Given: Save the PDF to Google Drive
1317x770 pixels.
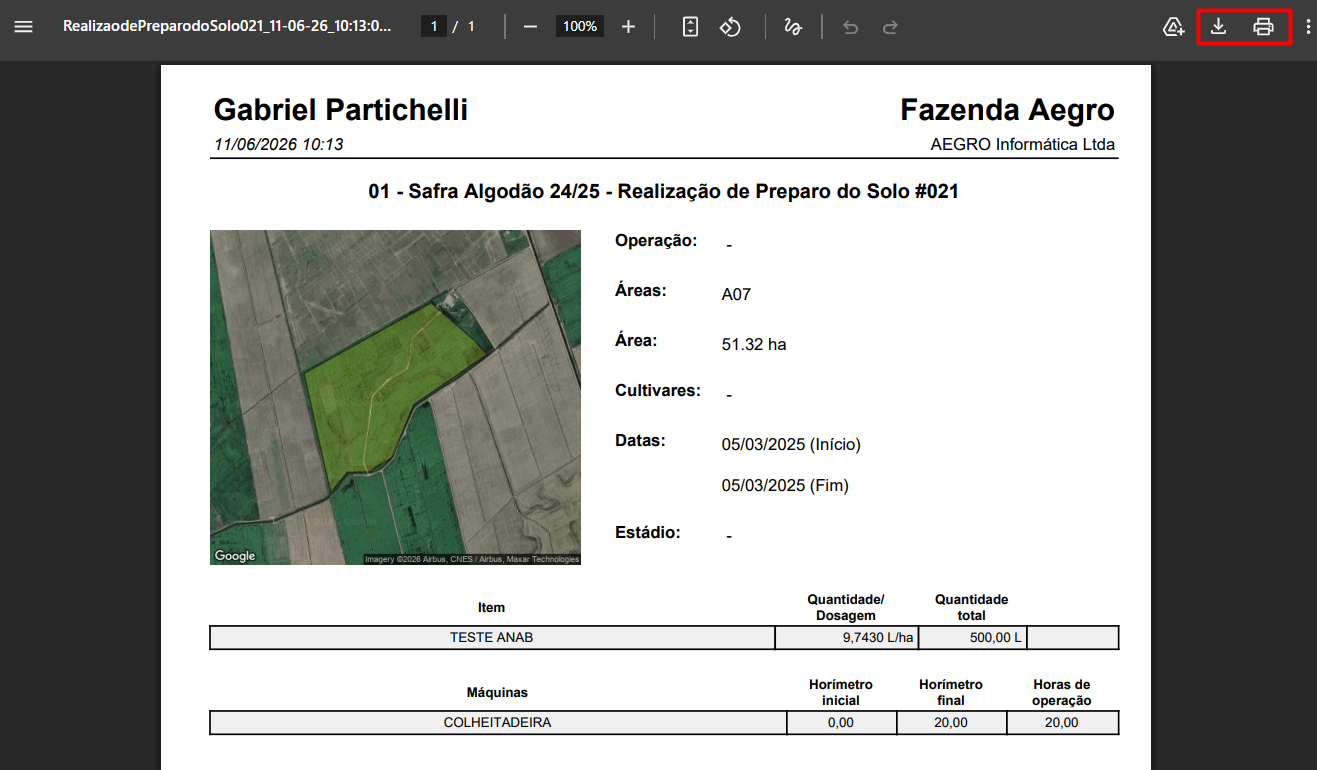Looking at the screenshot, I should click(1174, 27).
